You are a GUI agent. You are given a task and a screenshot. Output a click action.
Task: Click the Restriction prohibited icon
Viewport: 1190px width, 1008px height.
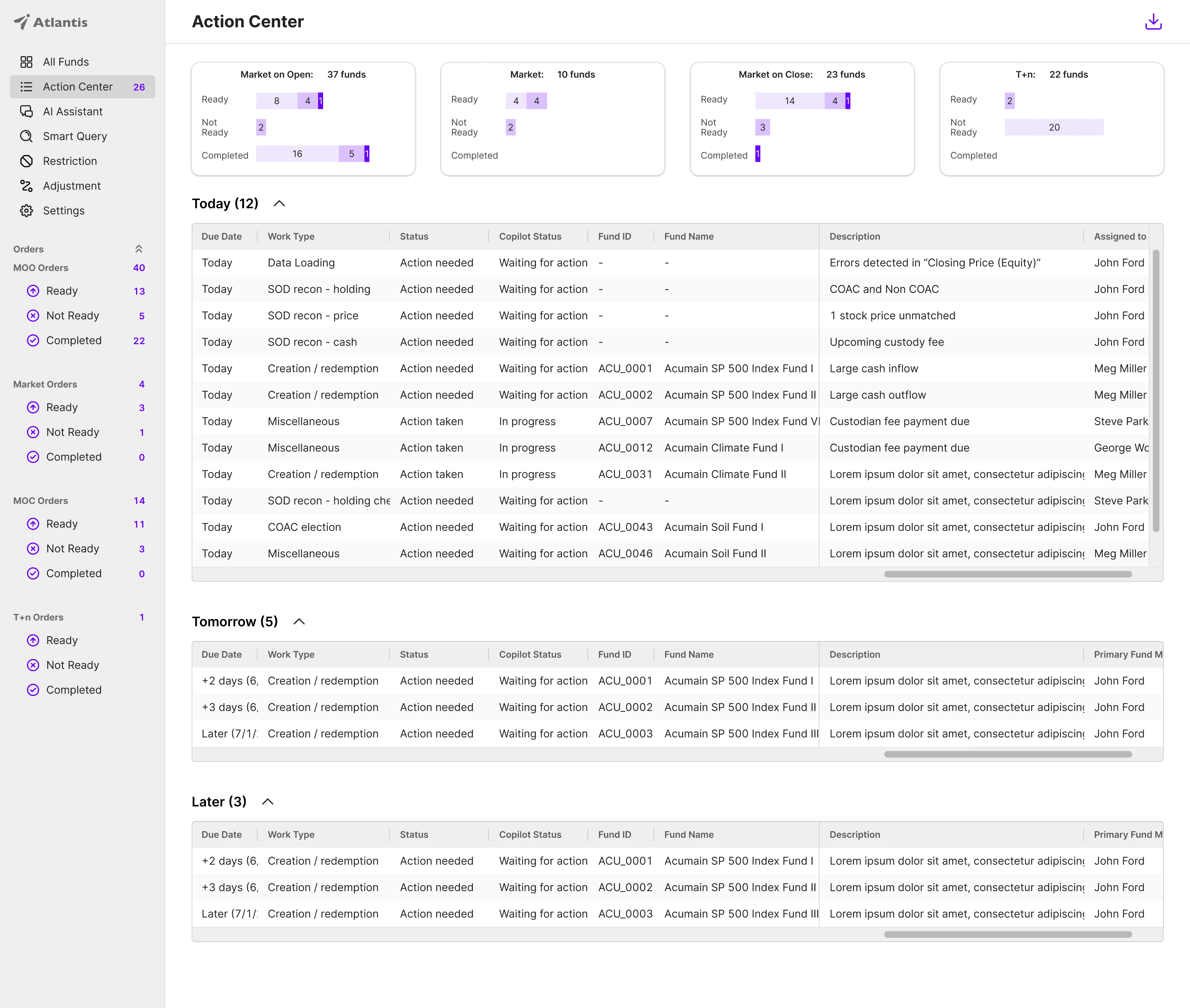pos(26,161)
